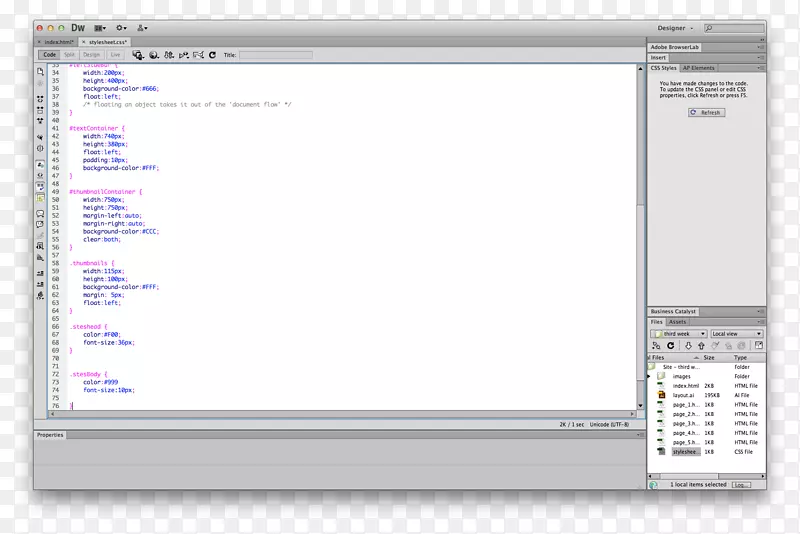
Task: Toggle Syntax Error Alerts icon
Action: (x=40, y=198)
